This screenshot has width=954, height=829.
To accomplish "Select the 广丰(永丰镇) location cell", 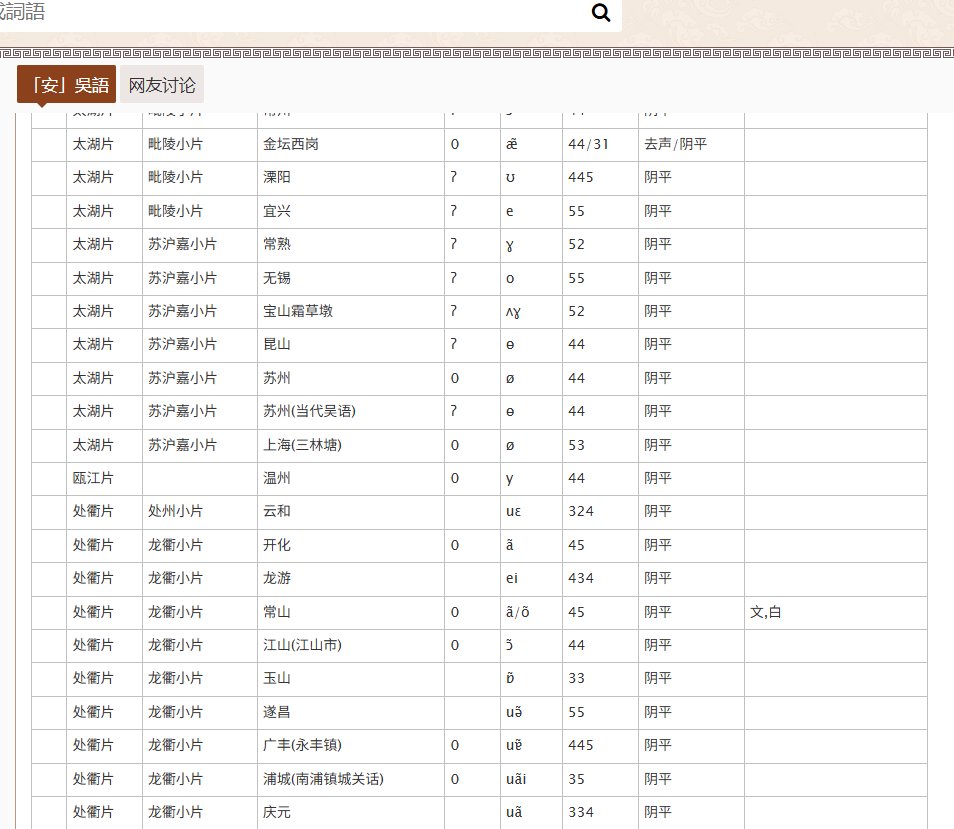I will [350, 746].
